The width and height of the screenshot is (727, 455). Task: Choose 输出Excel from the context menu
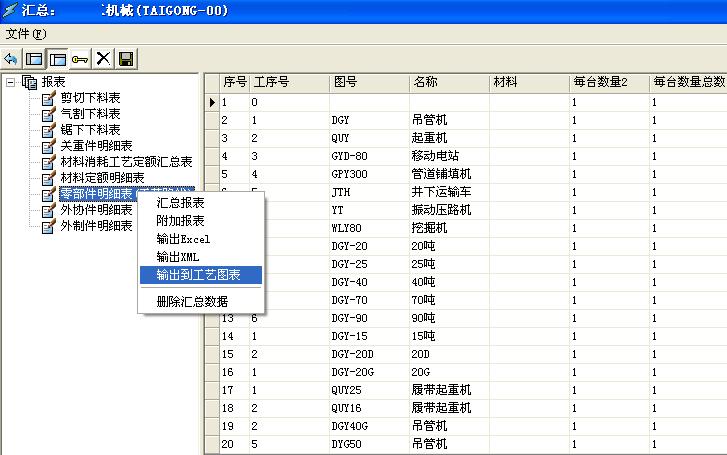click(184, 239)
